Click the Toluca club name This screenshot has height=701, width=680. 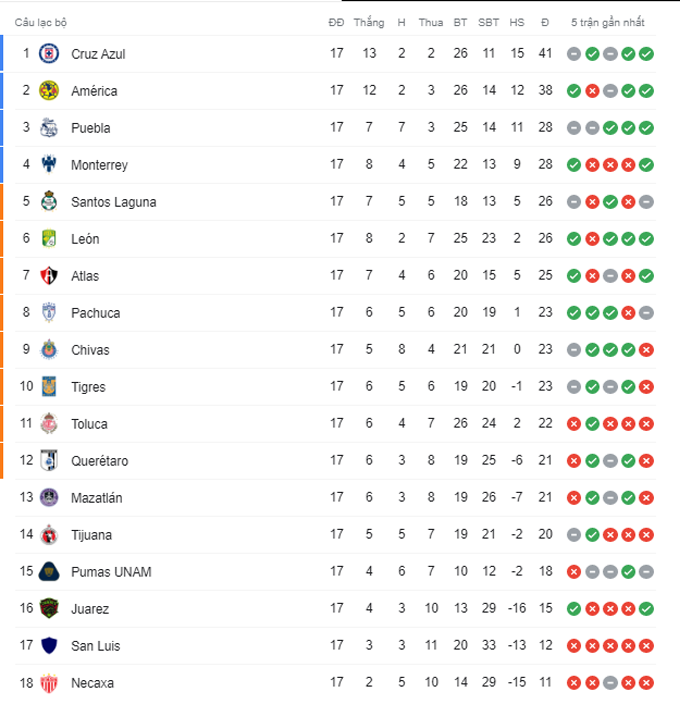(x=89, y=424)
